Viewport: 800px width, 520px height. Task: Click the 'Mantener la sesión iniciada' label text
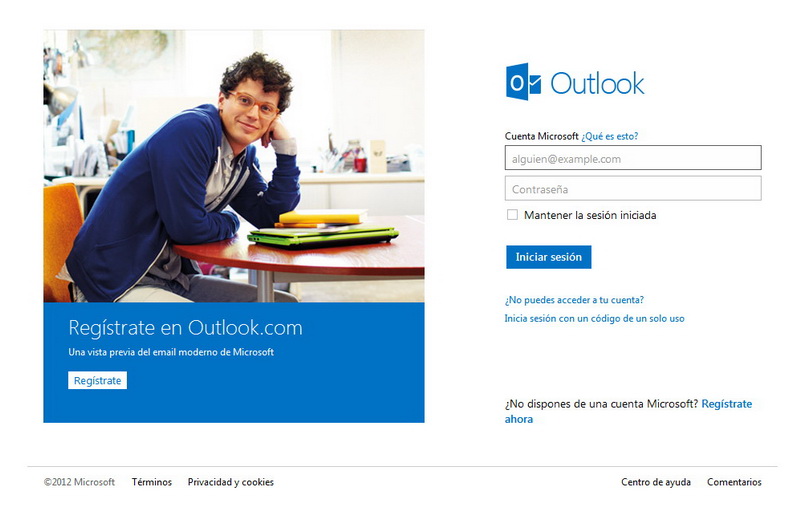[590, 215]
